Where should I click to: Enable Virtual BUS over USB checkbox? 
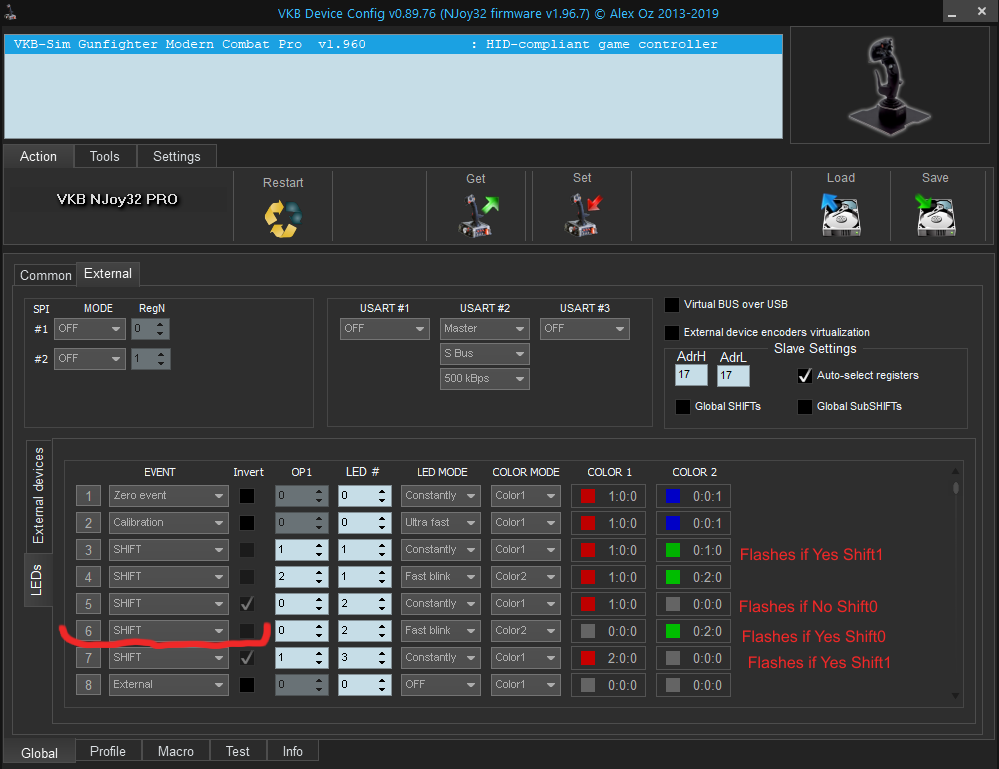click(x=672, y=305)
